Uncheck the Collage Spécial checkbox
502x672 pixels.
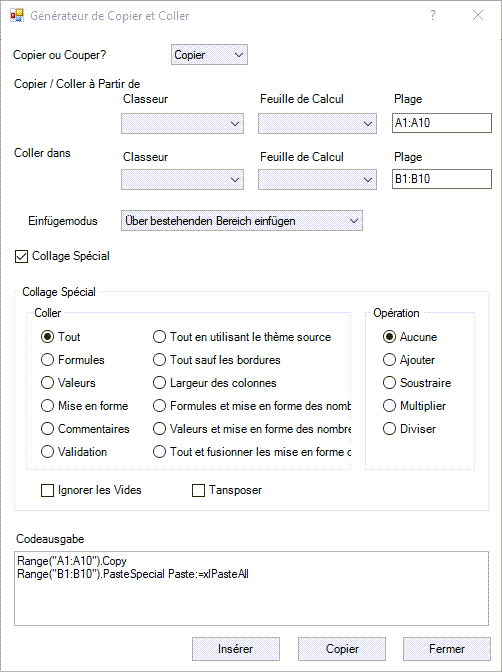[x=21, y=256]
